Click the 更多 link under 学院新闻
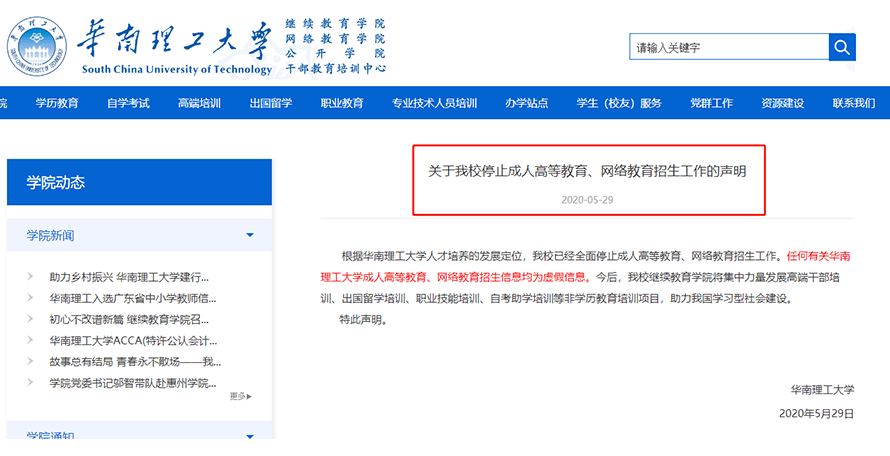890x456 pixels. pyautogui.click(x=240, y=396)
